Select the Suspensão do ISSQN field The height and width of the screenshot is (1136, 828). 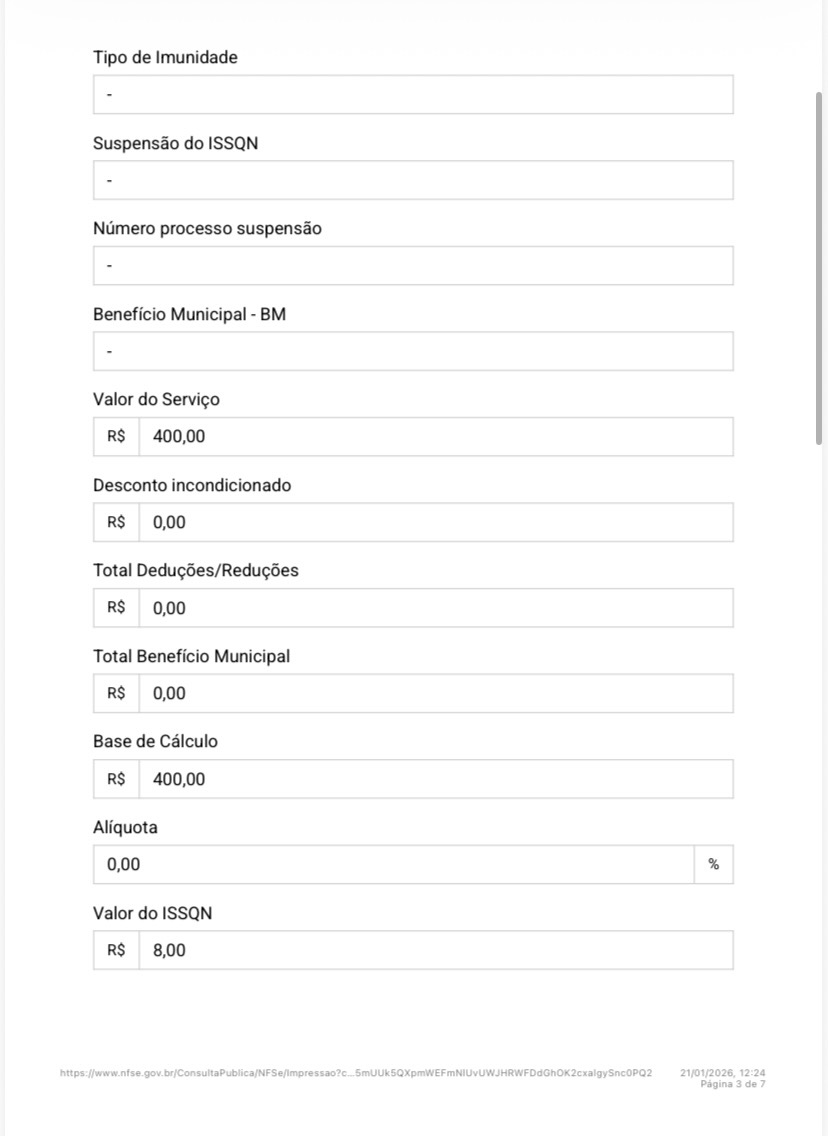point(412,180)
